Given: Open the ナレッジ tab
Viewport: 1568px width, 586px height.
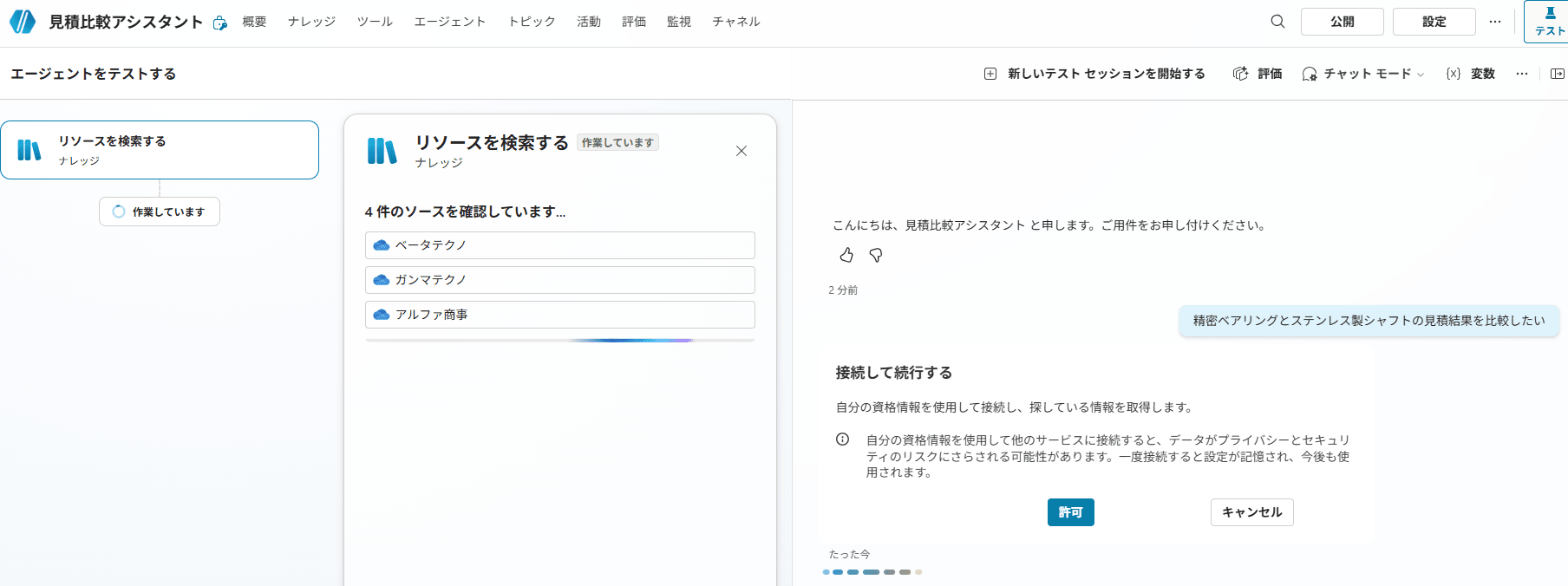Looking at the screenshot, I should (x=311, y=22).
